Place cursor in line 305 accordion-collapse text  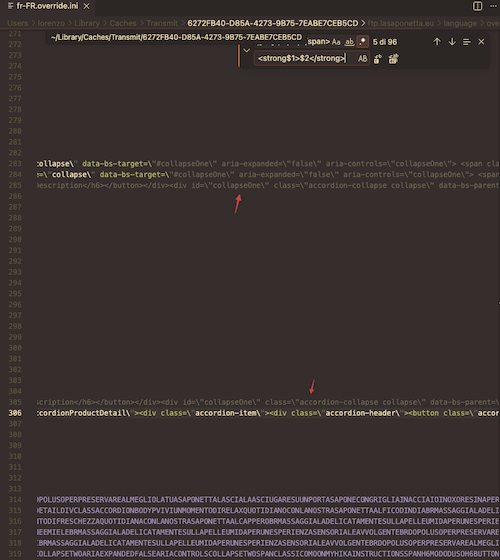pos(339,402)
